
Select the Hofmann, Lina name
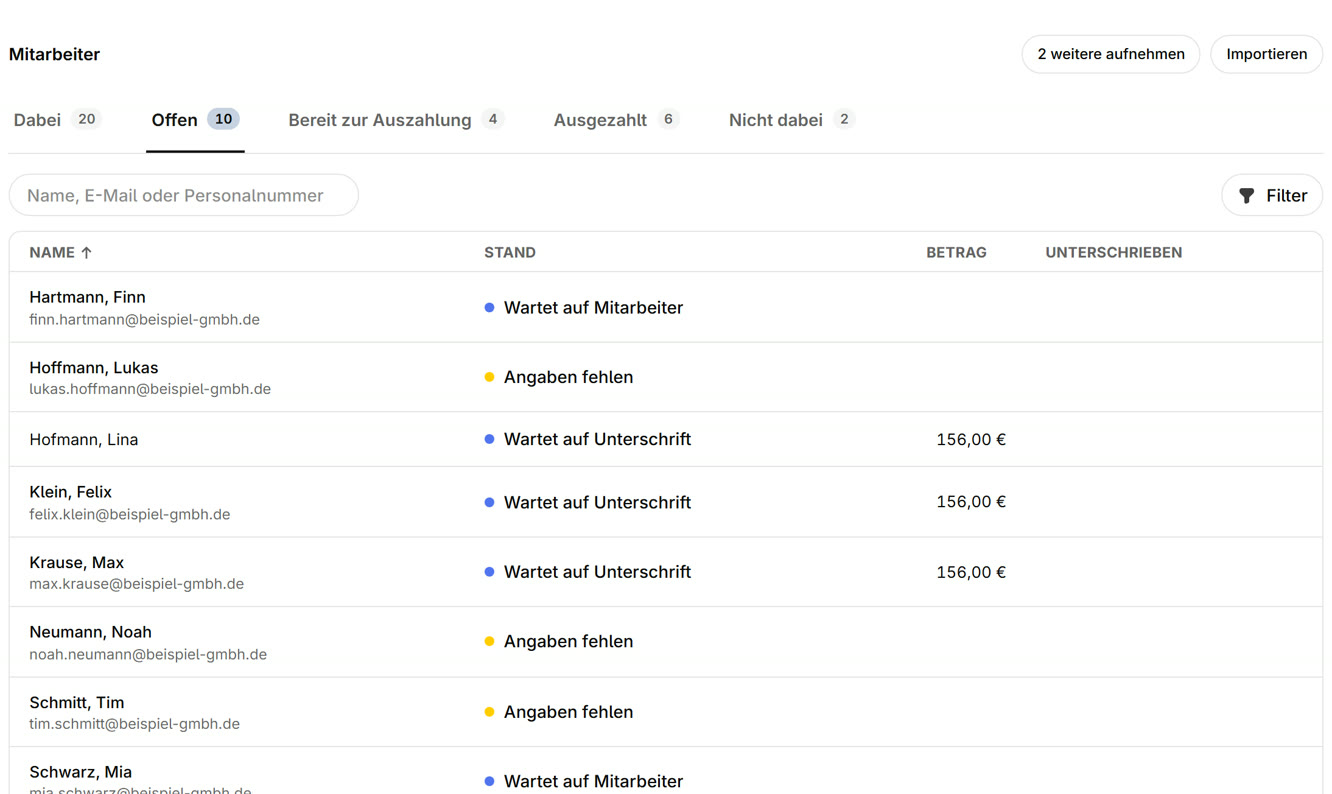click(x=84, y=440)
